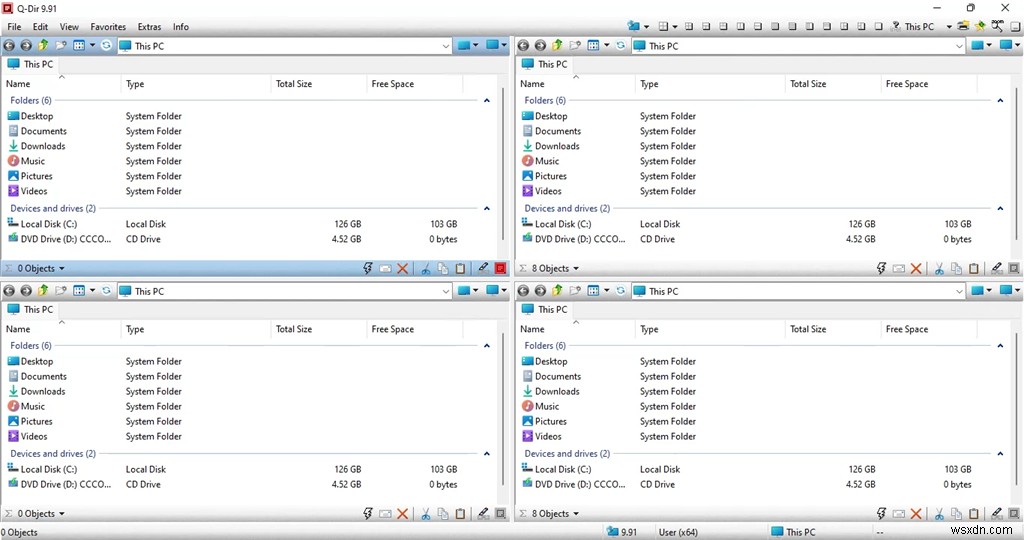Select Music folder in bottom-right pane

(540, 406)
